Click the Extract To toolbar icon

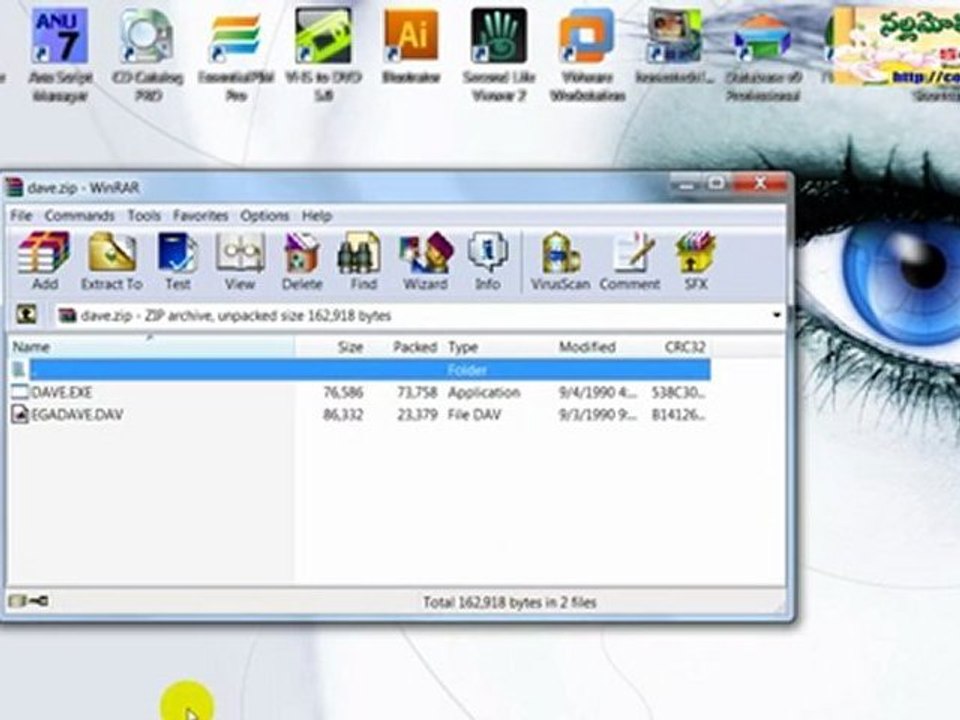(x=111, y=261)
